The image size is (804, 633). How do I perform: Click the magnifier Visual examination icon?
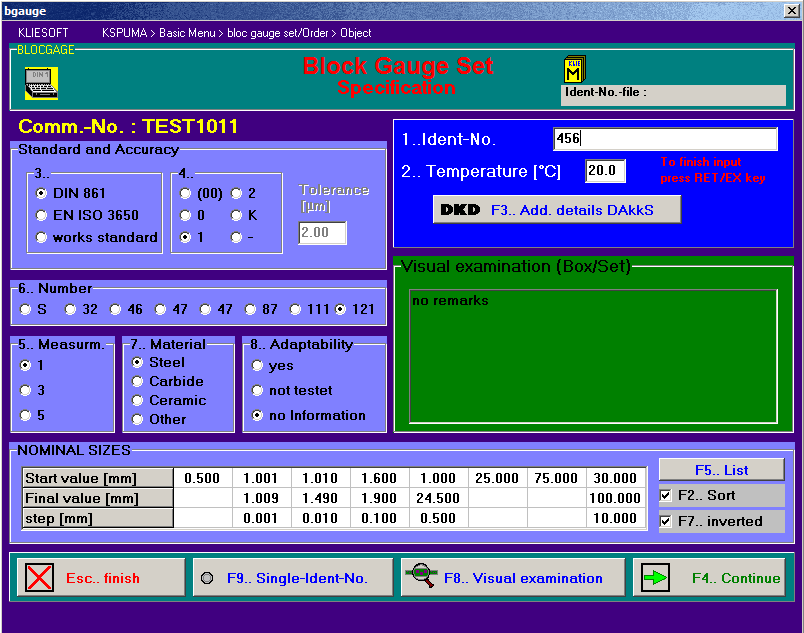coord(424,576)
